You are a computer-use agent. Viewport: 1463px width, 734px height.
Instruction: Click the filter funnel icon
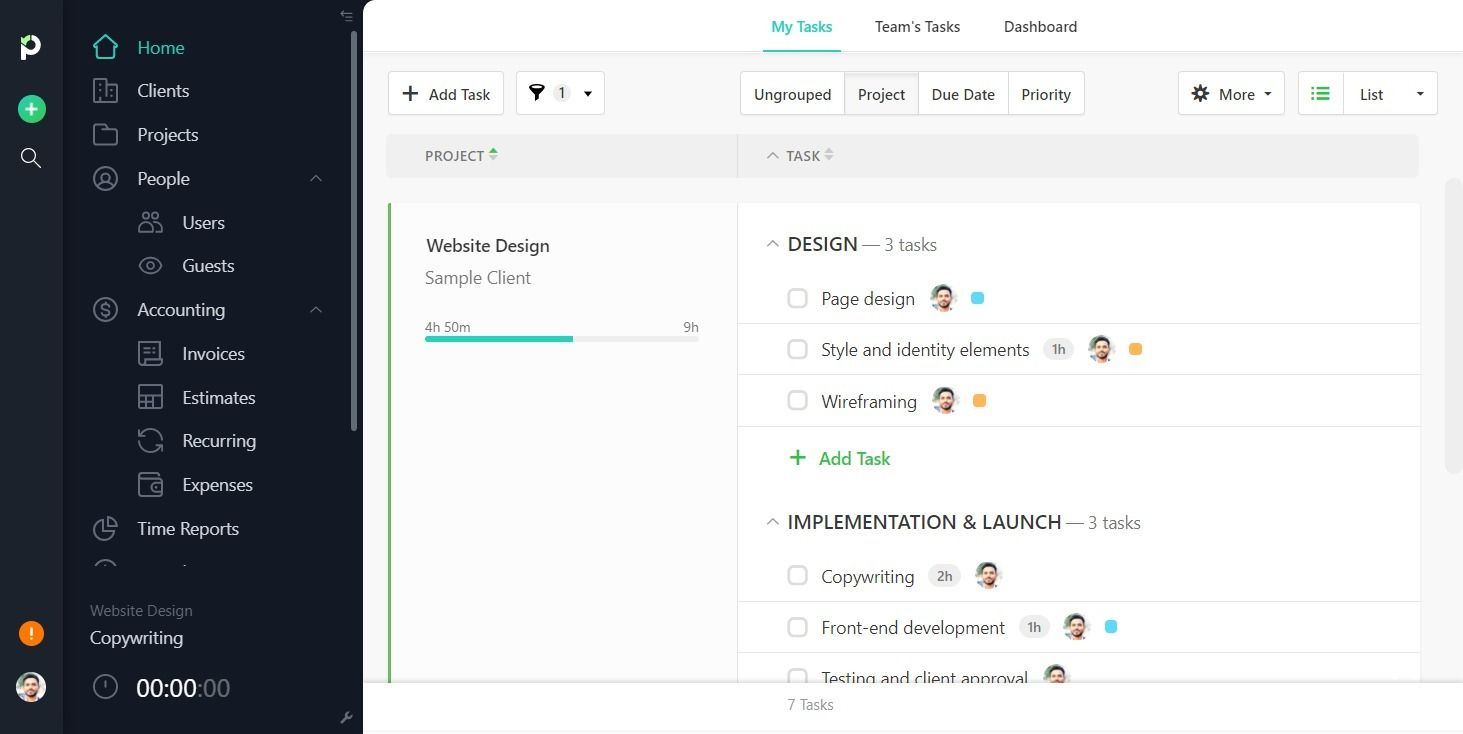pyautogui.click(x=537, y=93)
